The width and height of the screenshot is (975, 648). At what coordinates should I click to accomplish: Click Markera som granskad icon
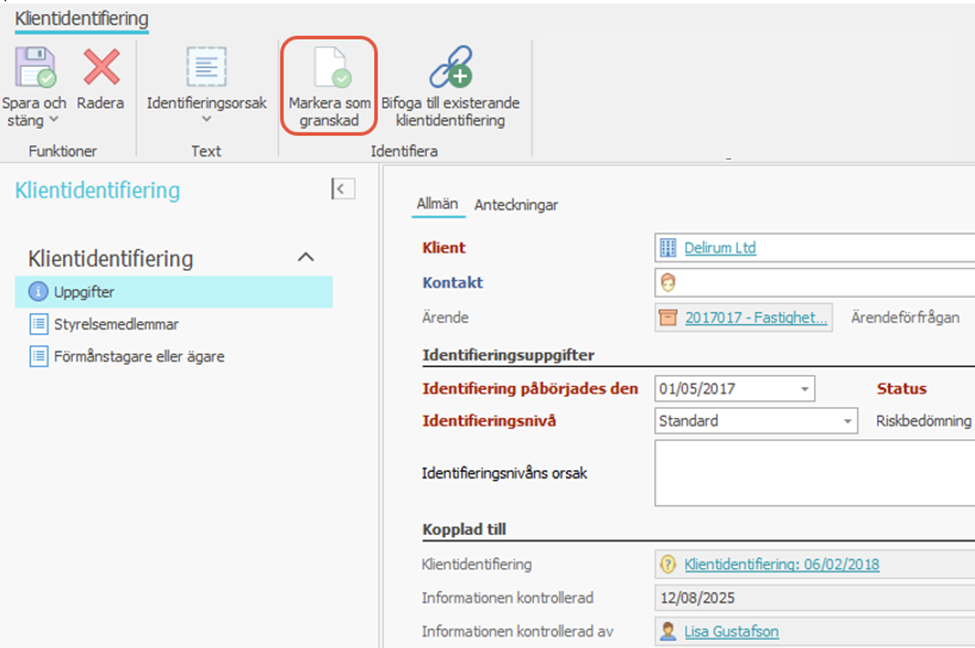329,67
